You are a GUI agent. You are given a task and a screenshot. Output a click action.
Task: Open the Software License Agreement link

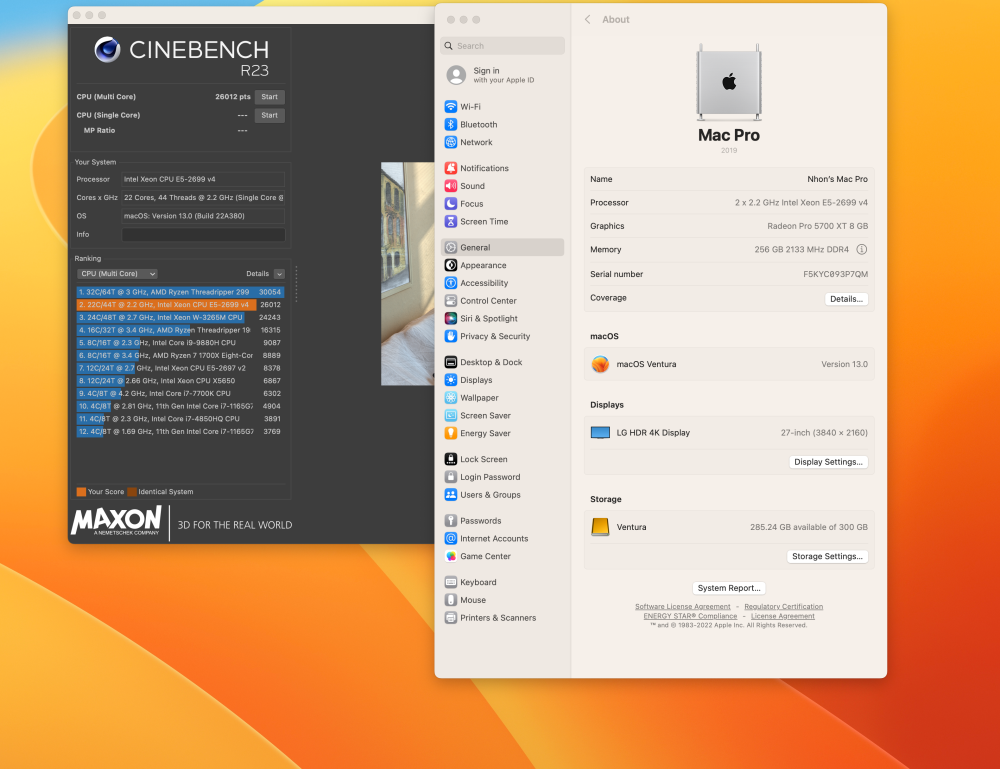click(682, 606)
